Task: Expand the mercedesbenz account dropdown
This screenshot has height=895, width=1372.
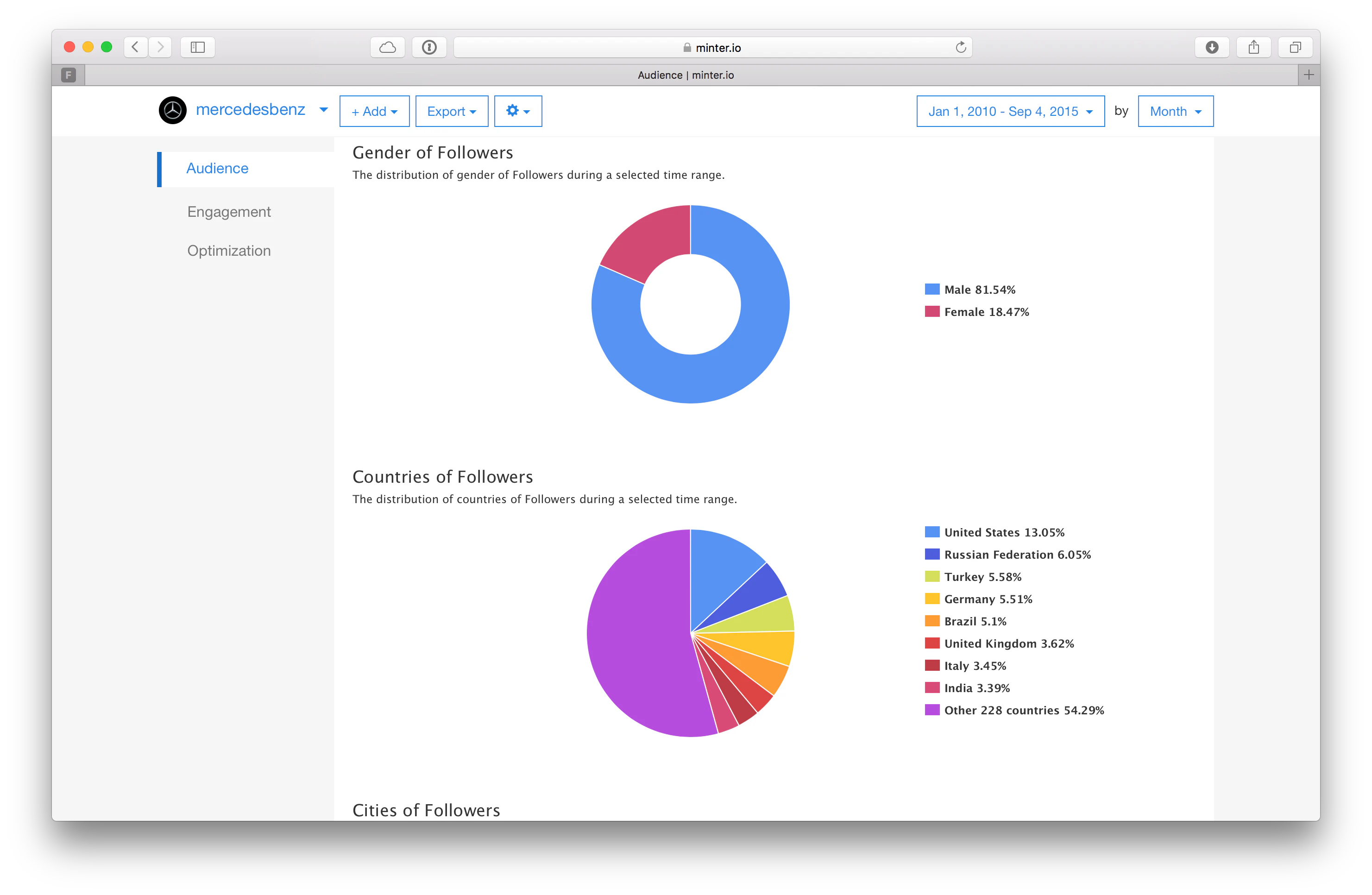Action: click(323, 110)
